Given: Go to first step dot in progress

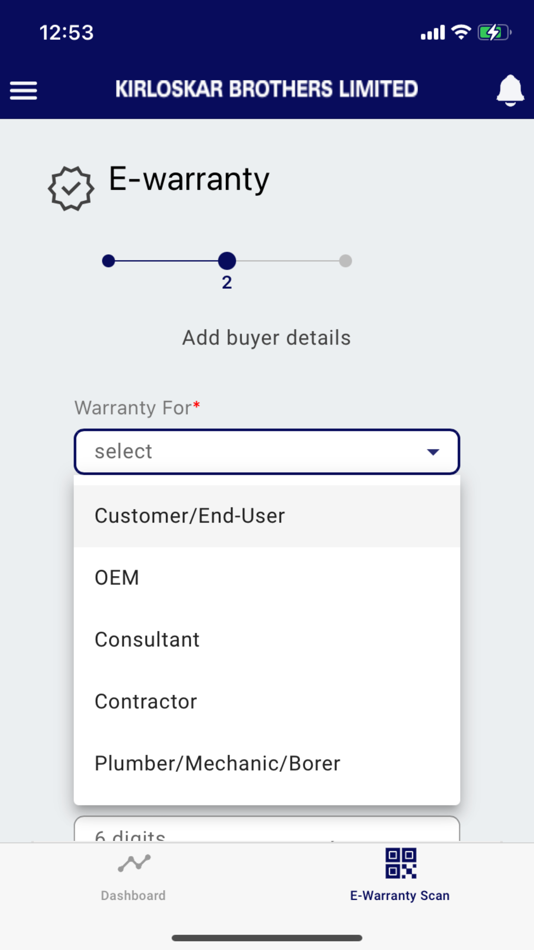Looking at the screenshot, I should (108, 261).
